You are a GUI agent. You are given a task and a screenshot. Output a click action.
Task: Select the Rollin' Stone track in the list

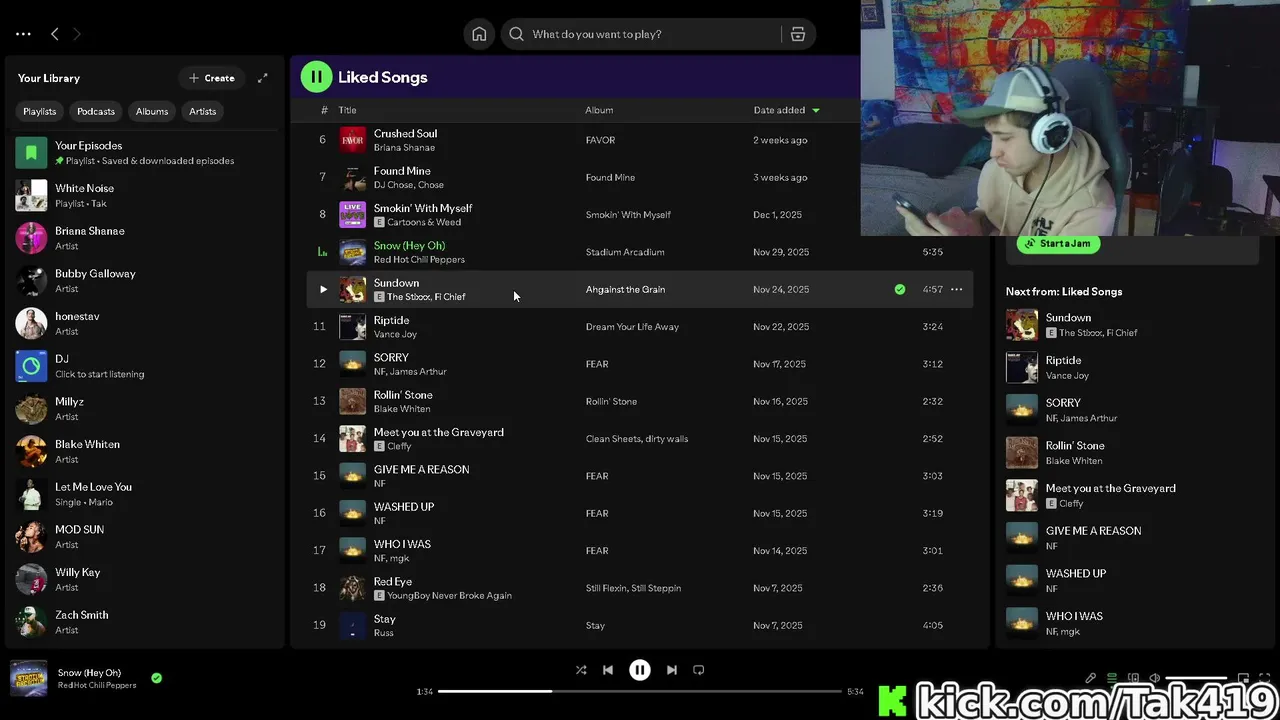pyautogui.click(x=640, y=401)
